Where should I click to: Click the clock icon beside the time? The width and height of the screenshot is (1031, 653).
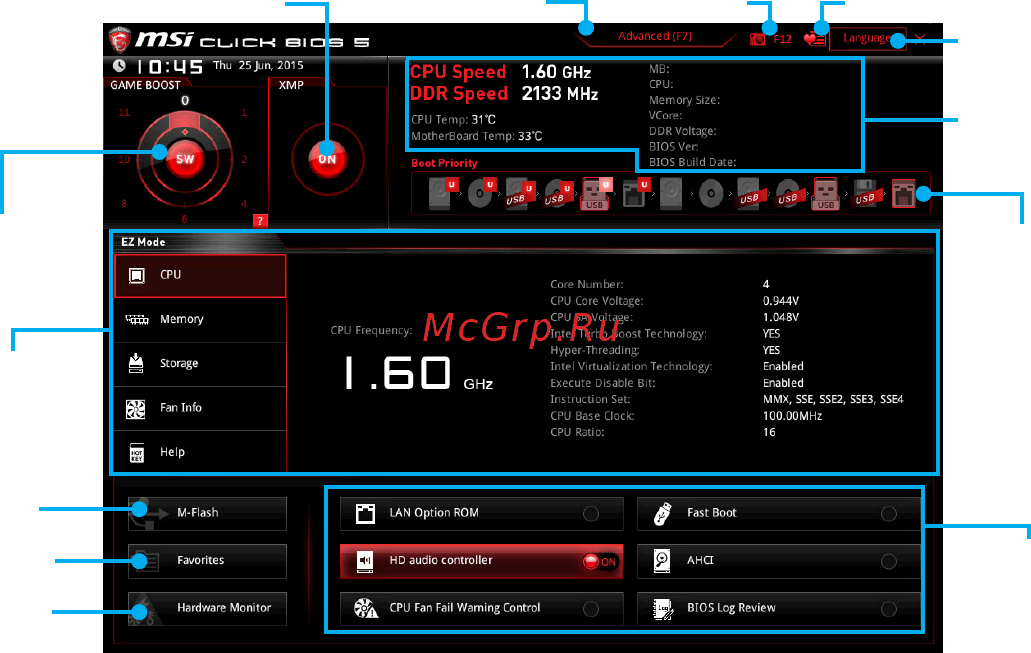(119, 66)
